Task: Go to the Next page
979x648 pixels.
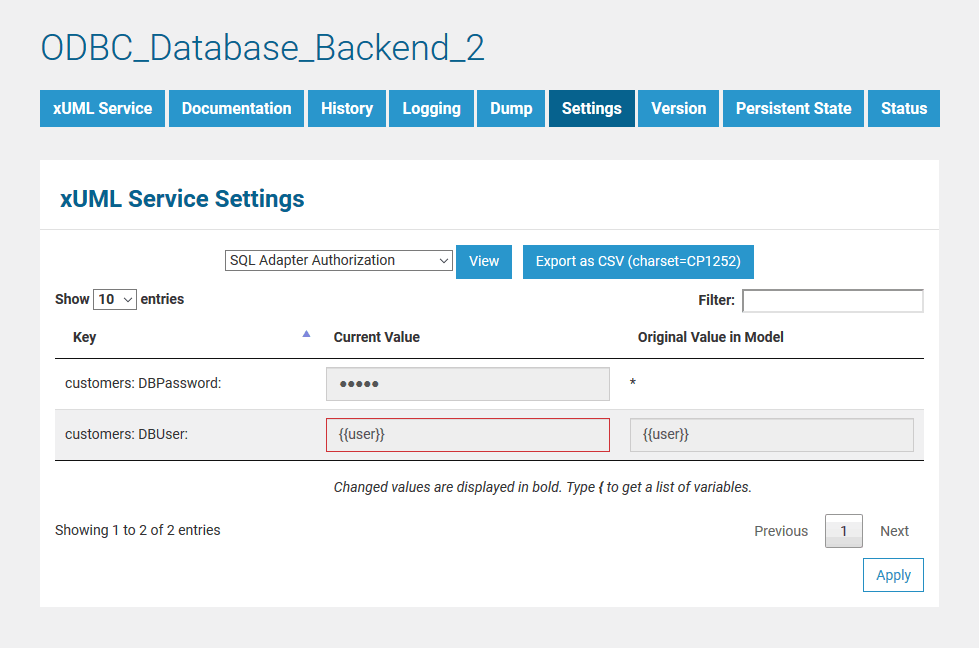Action: pos(894,531)
